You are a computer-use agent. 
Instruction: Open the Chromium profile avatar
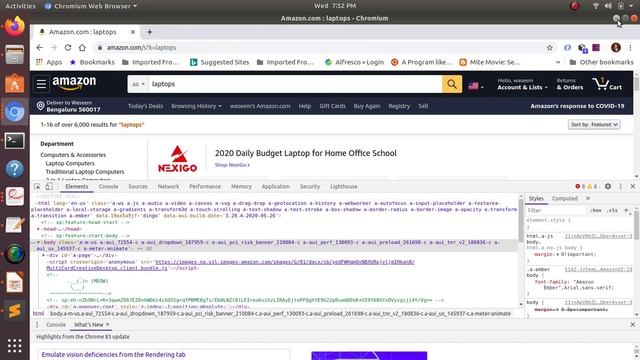coord(616,47)
